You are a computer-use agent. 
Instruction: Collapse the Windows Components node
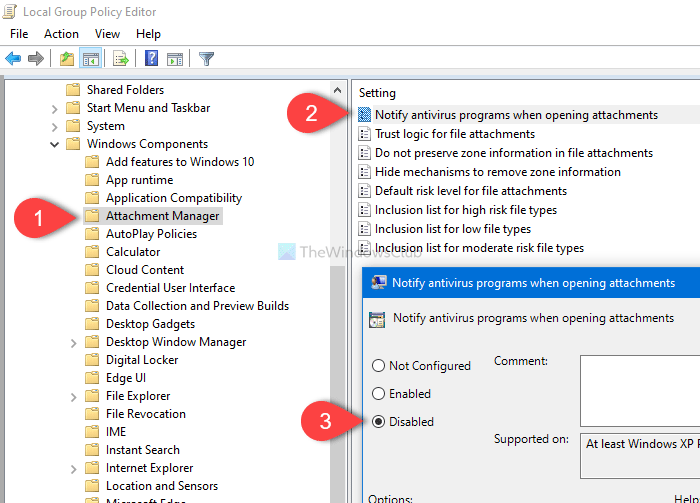pos(54,144)
